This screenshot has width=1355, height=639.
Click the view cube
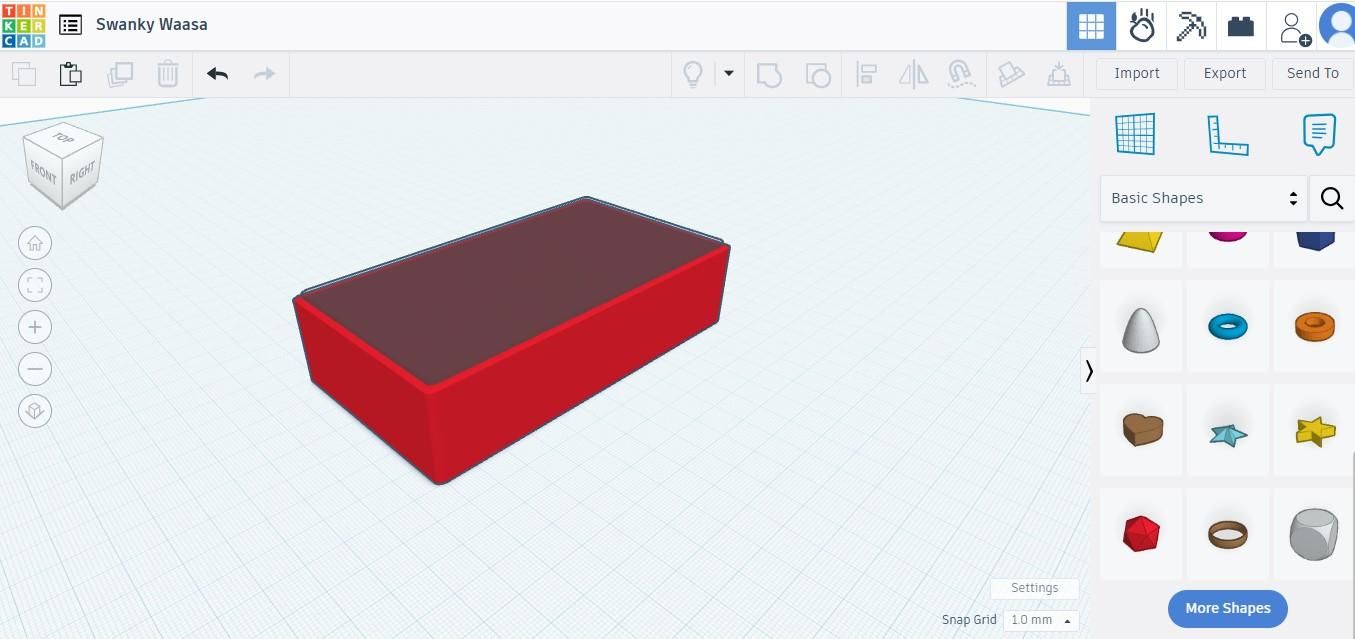(63, 165)
